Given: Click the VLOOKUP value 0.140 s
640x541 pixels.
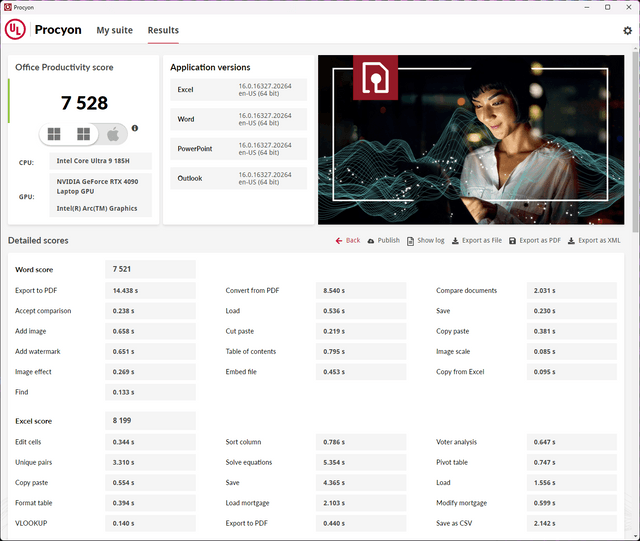Looking at the screenshot, I should (x=150, y=523).
